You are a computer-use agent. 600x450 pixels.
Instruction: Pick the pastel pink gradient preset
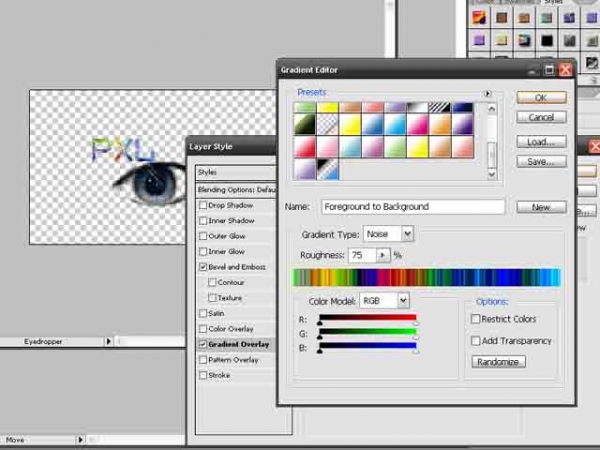tap(328, 147)
